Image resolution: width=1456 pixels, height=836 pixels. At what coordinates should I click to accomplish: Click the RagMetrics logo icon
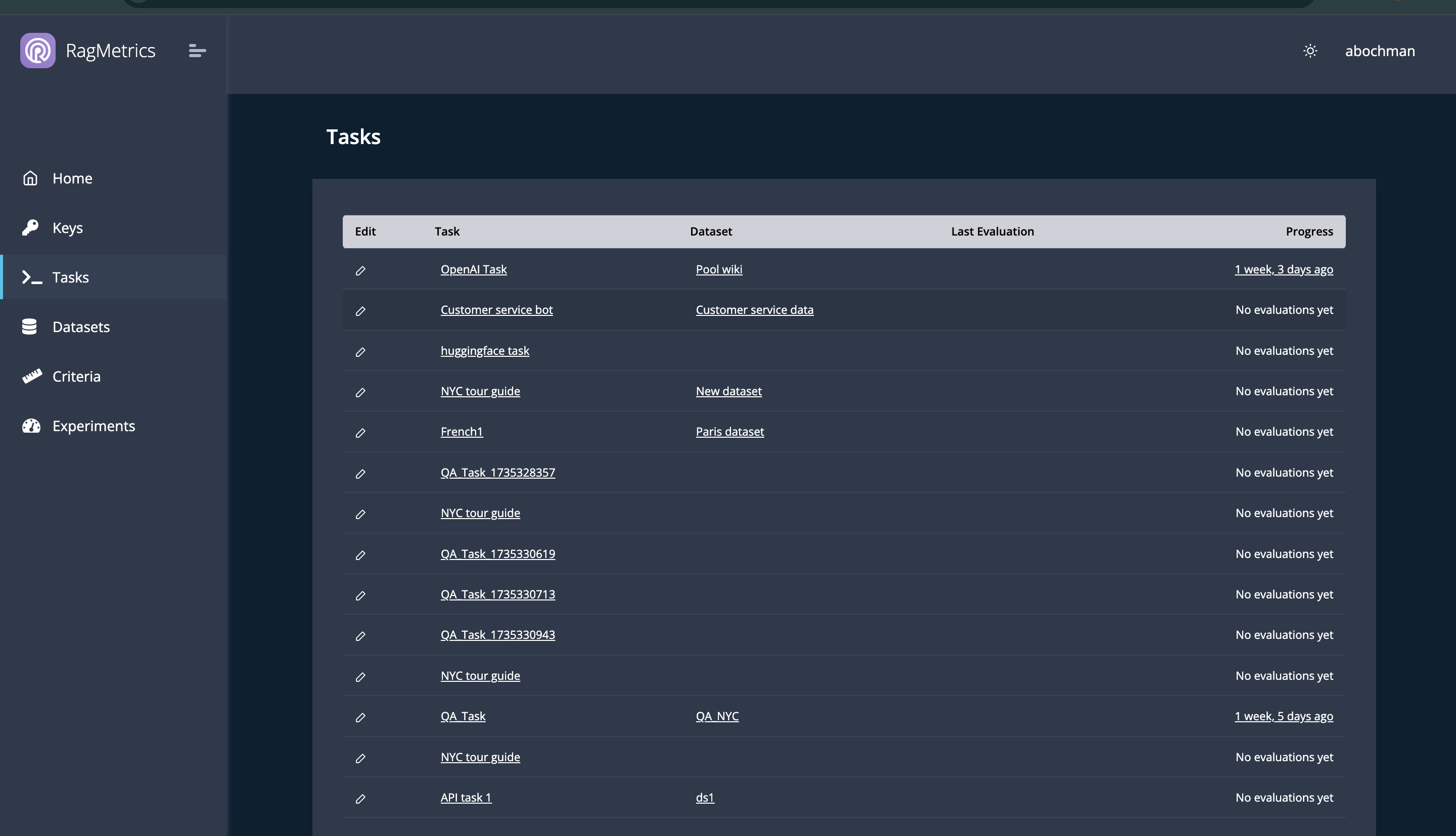[38, 51]
